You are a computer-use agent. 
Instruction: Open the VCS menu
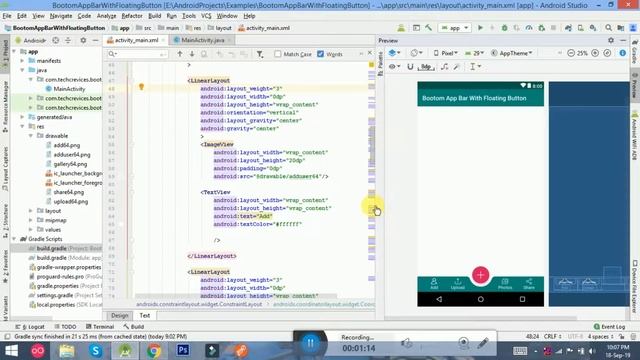[x=206, y=16]
